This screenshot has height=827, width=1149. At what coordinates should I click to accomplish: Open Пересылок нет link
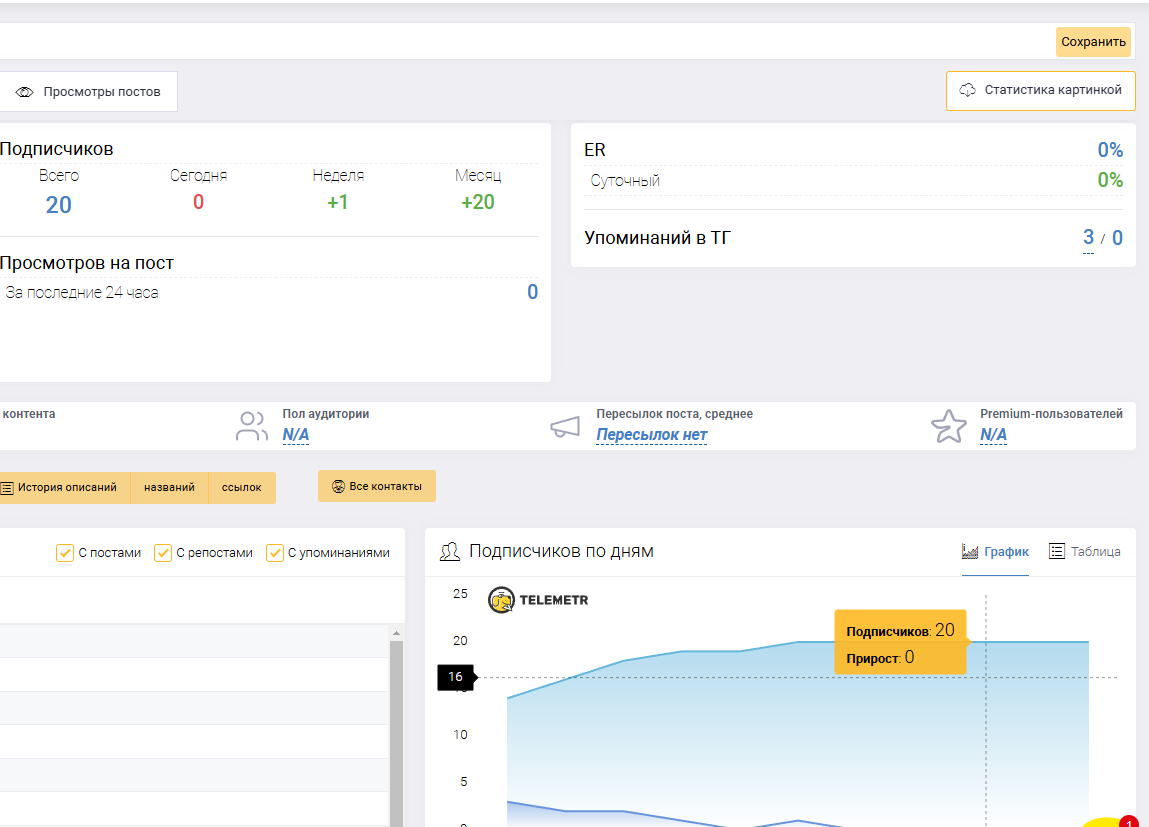click(x=651, y=434)
